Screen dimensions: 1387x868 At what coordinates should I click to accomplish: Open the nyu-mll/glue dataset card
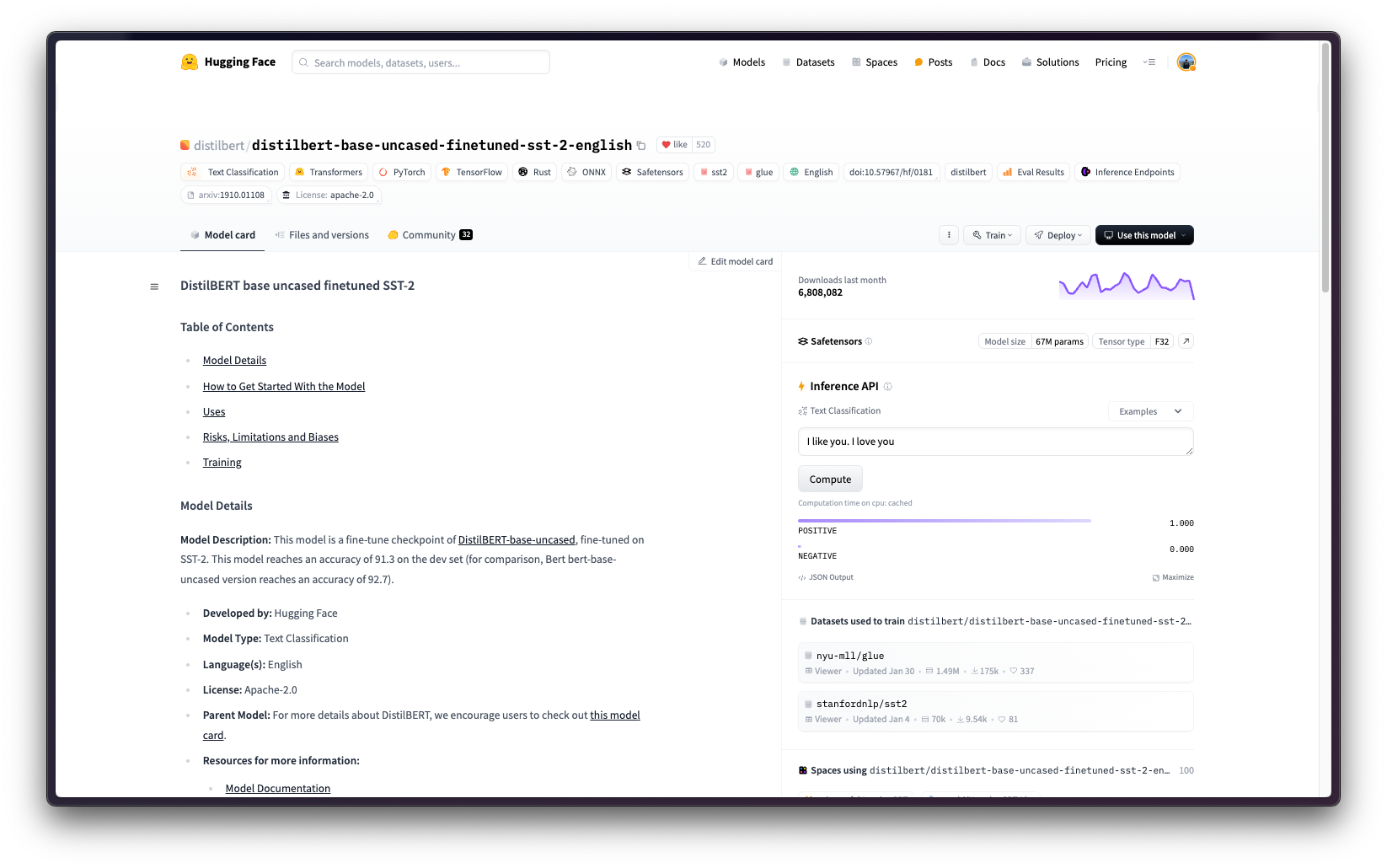[x=995, y=662]
